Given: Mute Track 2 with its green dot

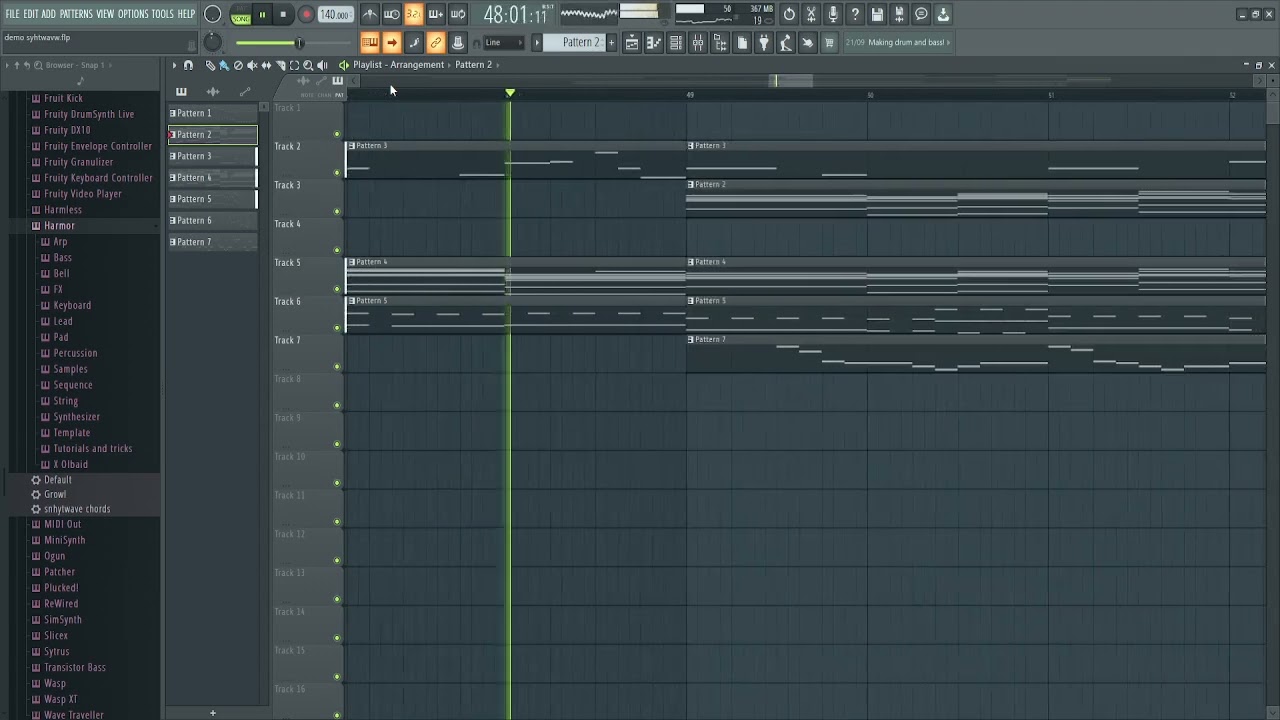Looking at the screenshot, I should click(x=337, y=173).
